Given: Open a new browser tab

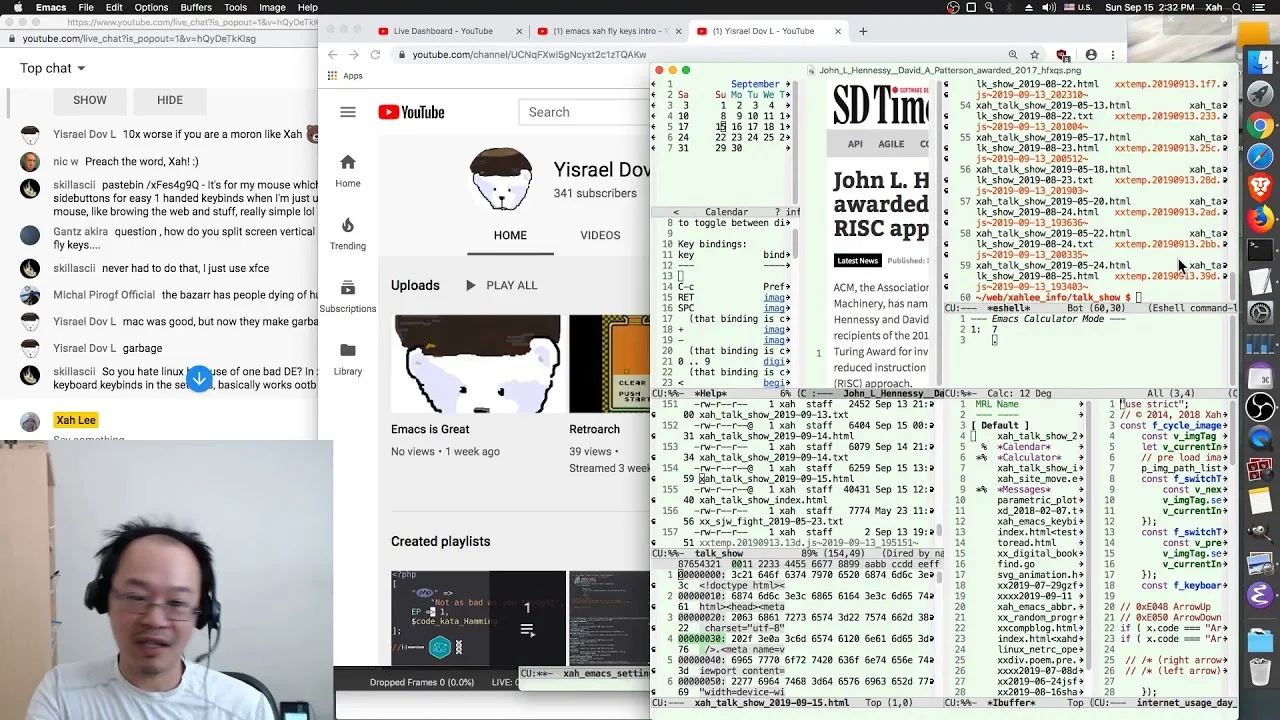Looking at the screenshot, I should (863, 31).
